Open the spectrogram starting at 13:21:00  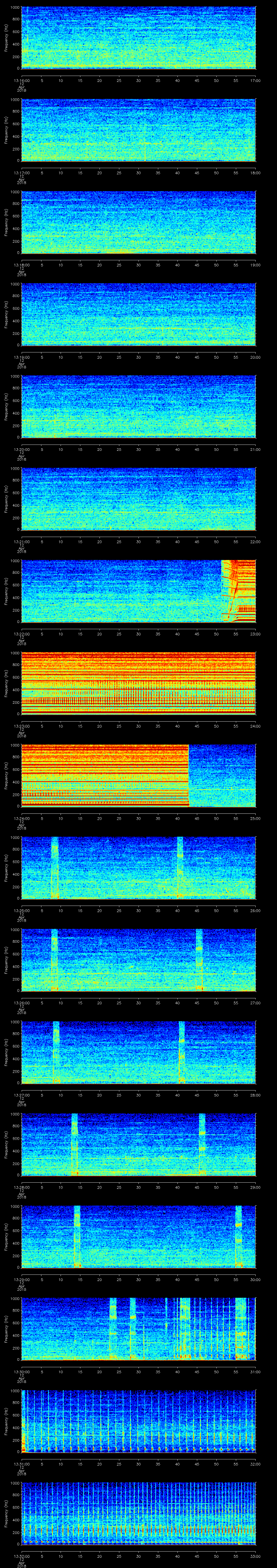point(138,499)
